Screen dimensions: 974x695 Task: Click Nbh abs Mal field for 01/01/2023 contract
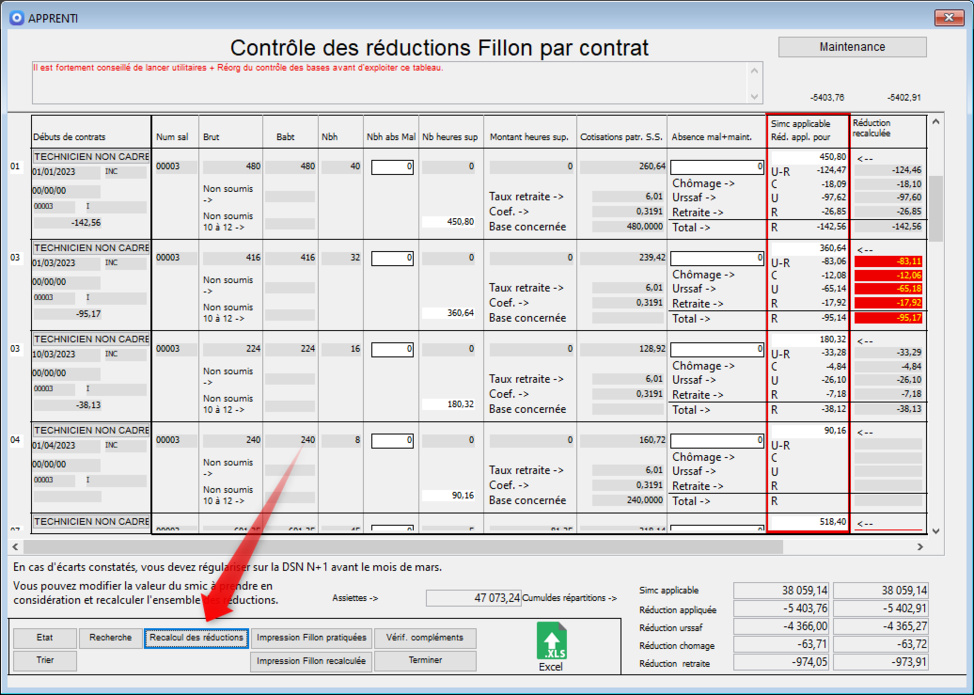[x=392, y=167]
